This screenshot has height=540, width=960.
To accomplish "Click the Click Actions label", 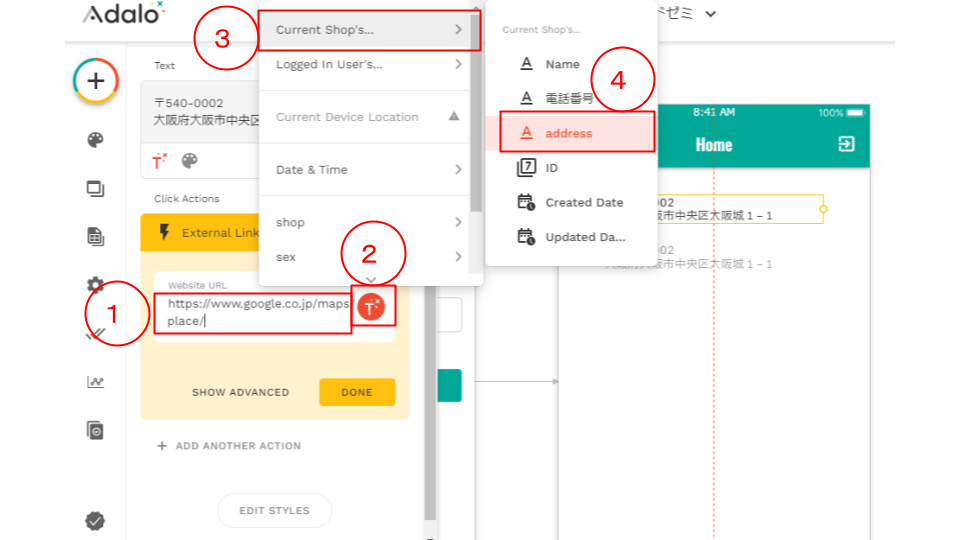I will pyautogui.click(x=187, y=198).
